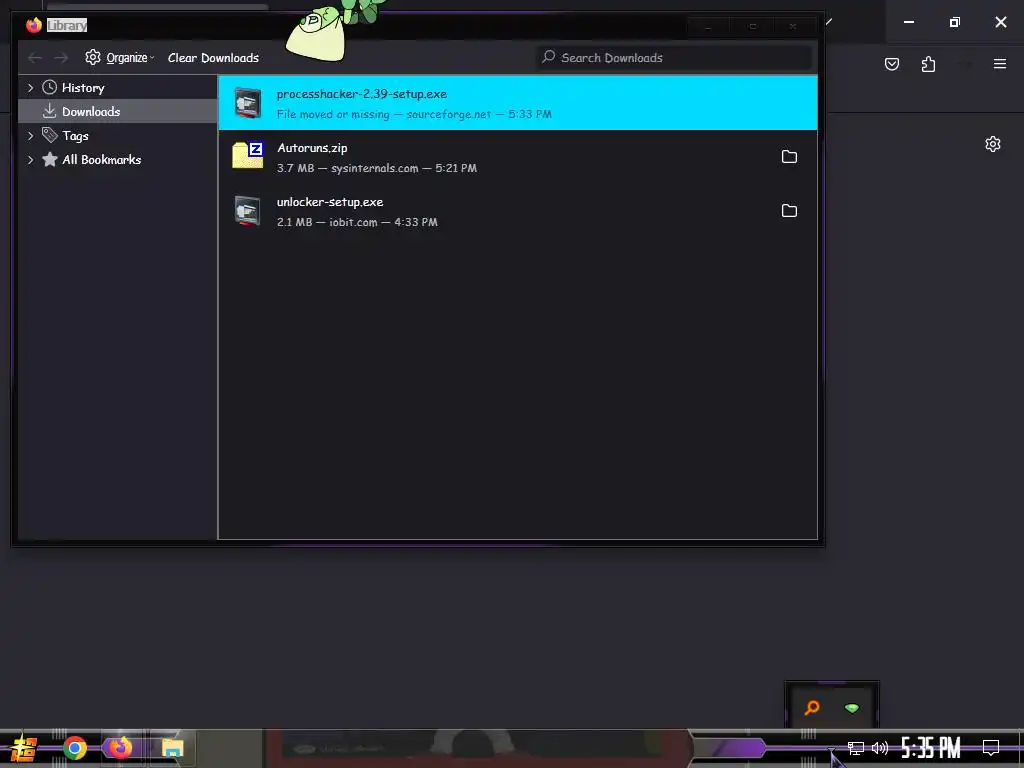Click the Autoruns.zip archive icon
This screenshot has width=1024, height=768.
click(248, 155)
